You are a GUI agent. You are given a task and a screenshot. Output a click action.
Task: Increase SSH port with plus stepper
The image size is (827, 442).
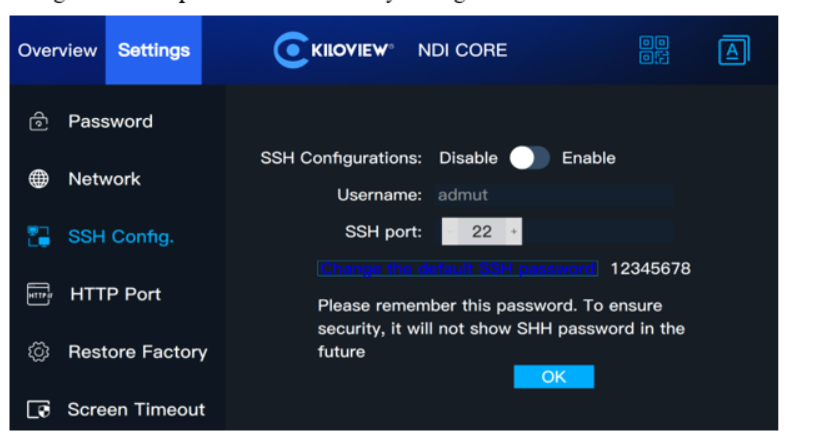coord(514,232)
